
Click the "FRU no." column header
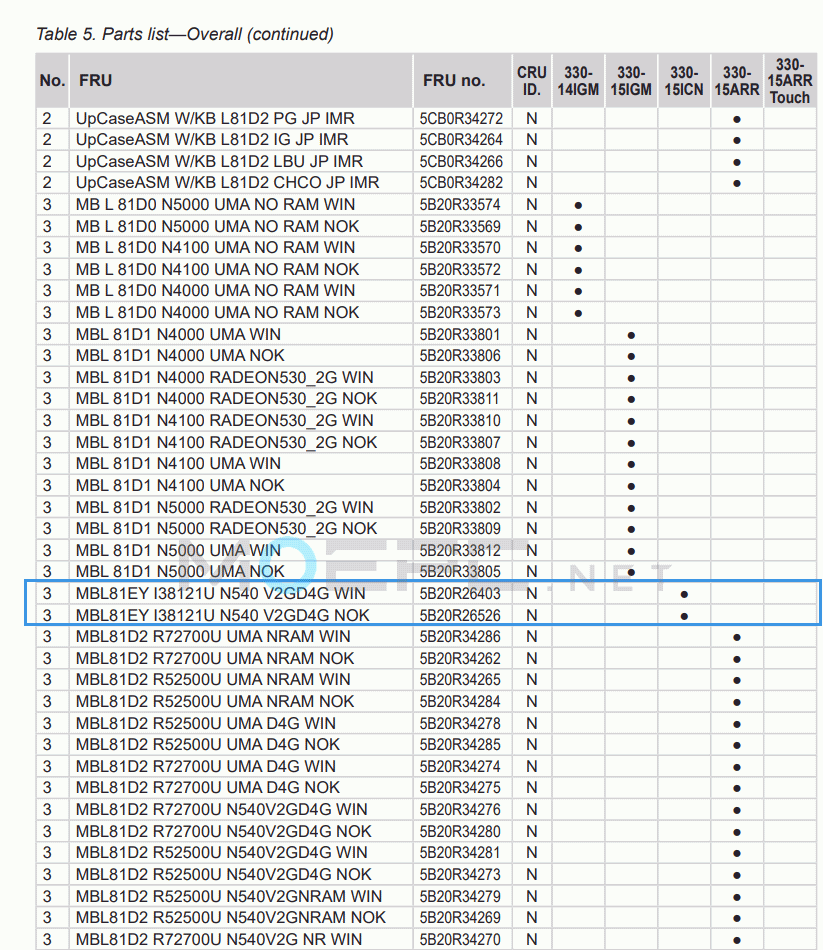pyautogui.click(x=454, y=80)
